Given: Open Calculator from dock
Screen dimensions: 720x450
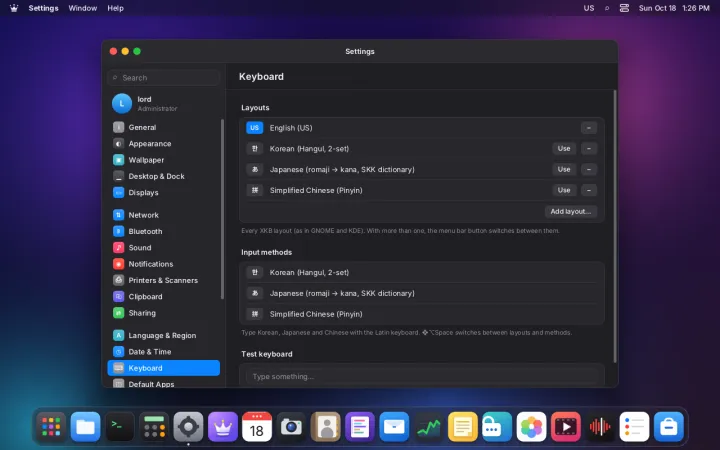Looking at the screenshot, I should pyautogui.click(x=154, y=427).
